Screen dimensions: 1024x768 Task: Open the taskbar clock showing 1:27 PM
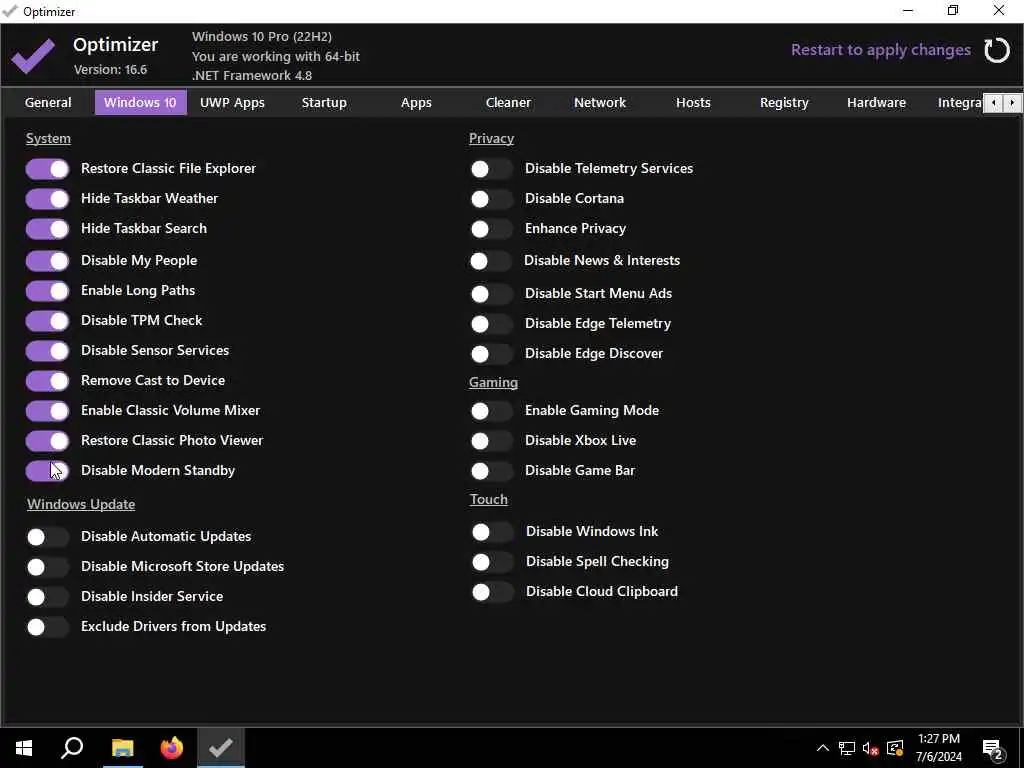tap(938, 748)
